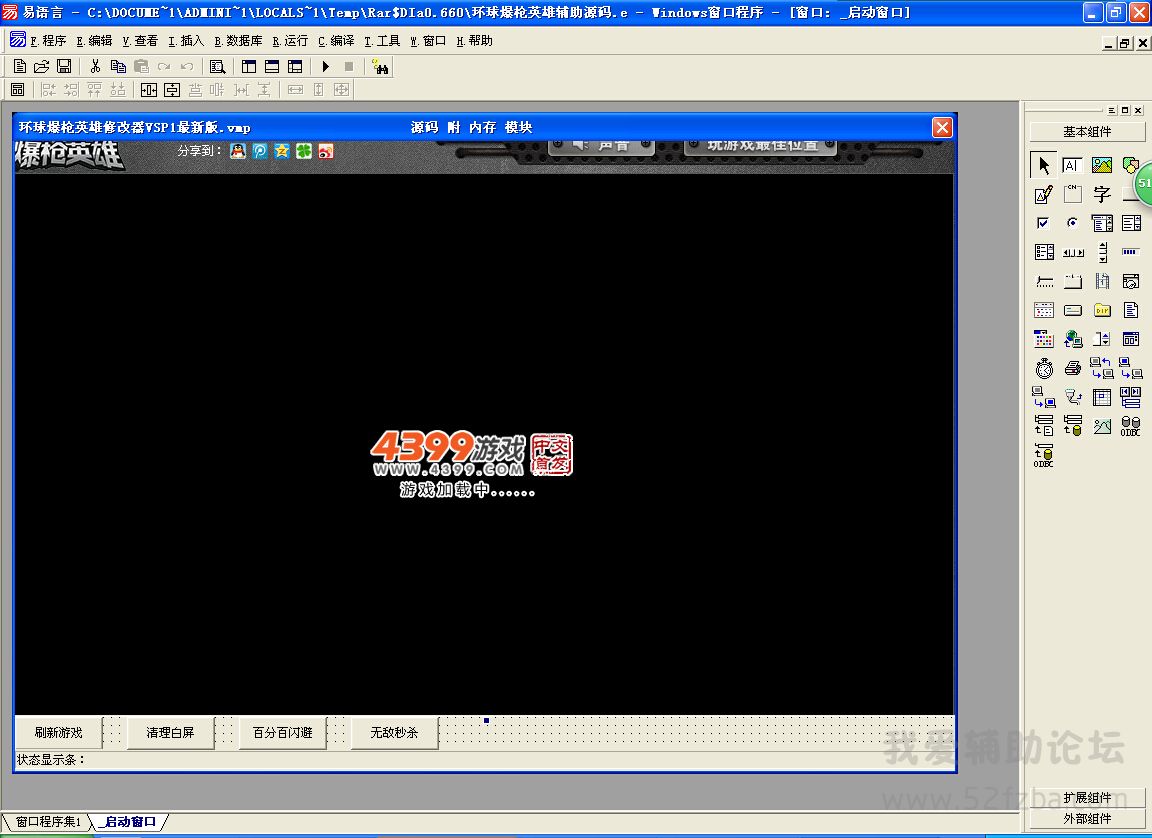Select the edit box component icon
Screen dimensions: 1152x838
1072,165
